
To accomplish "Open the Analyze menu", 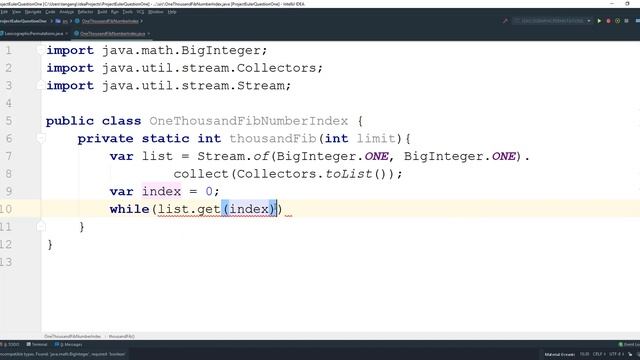I will click(67, 12).
